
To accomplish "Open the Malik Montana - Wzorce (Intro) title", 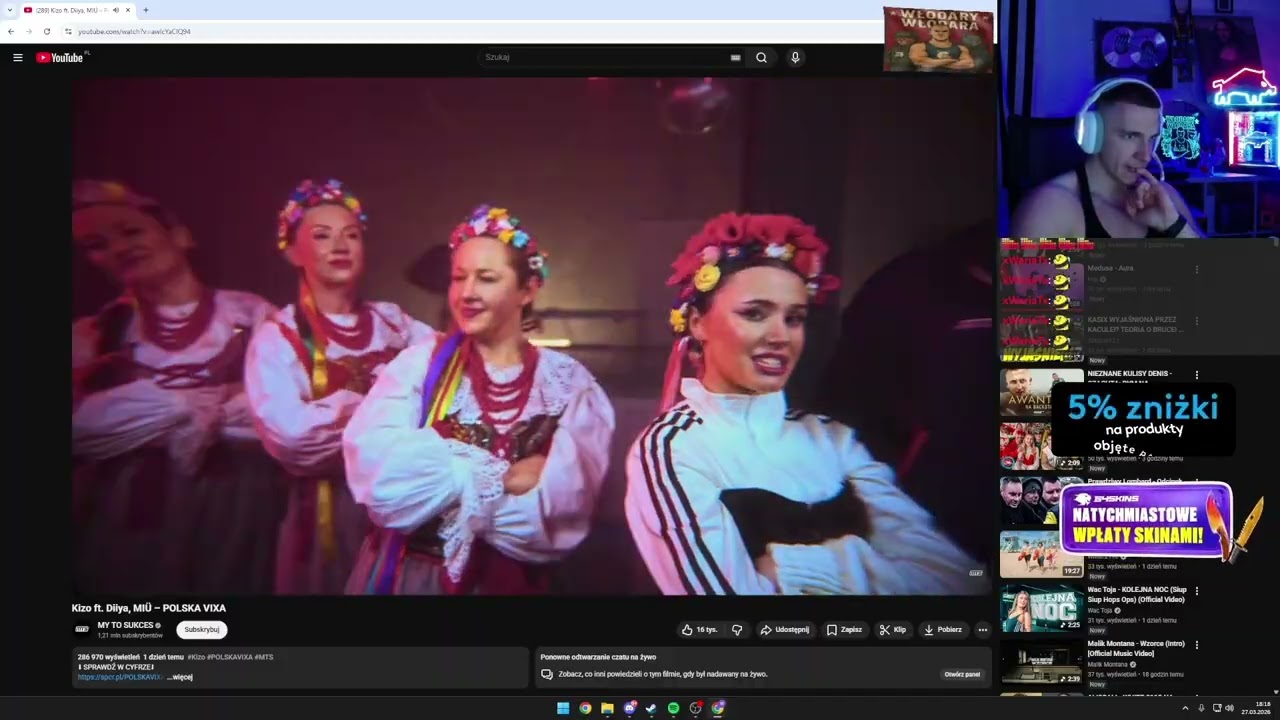I will [1137, 648].
